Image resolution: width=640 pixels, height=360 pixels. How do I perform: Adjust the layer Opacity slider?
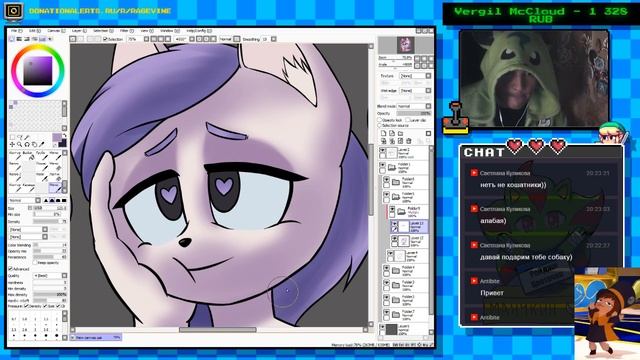coord(414,113)
